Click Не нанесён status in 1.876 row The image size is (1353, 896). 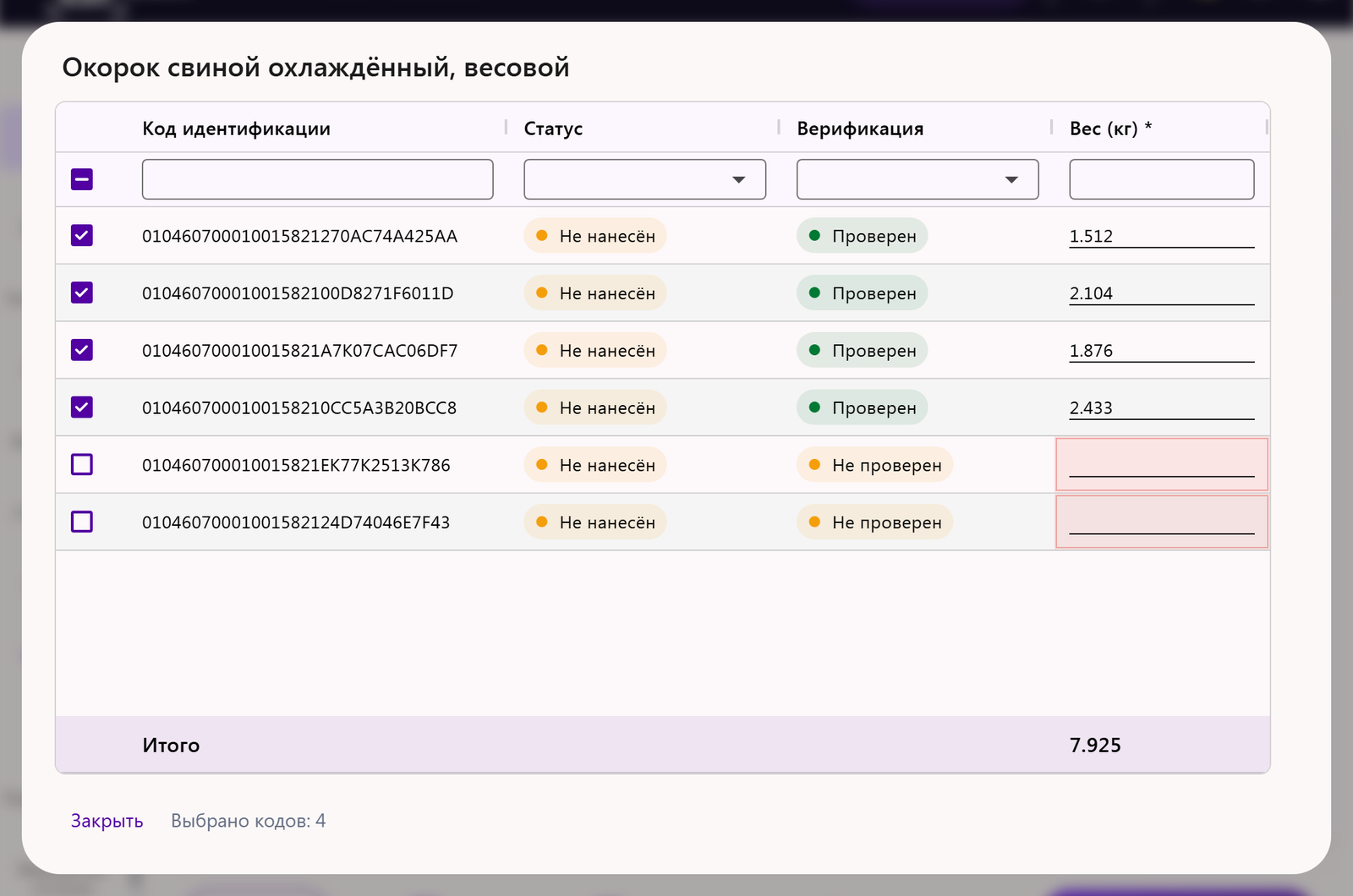(x=595, y=350)
